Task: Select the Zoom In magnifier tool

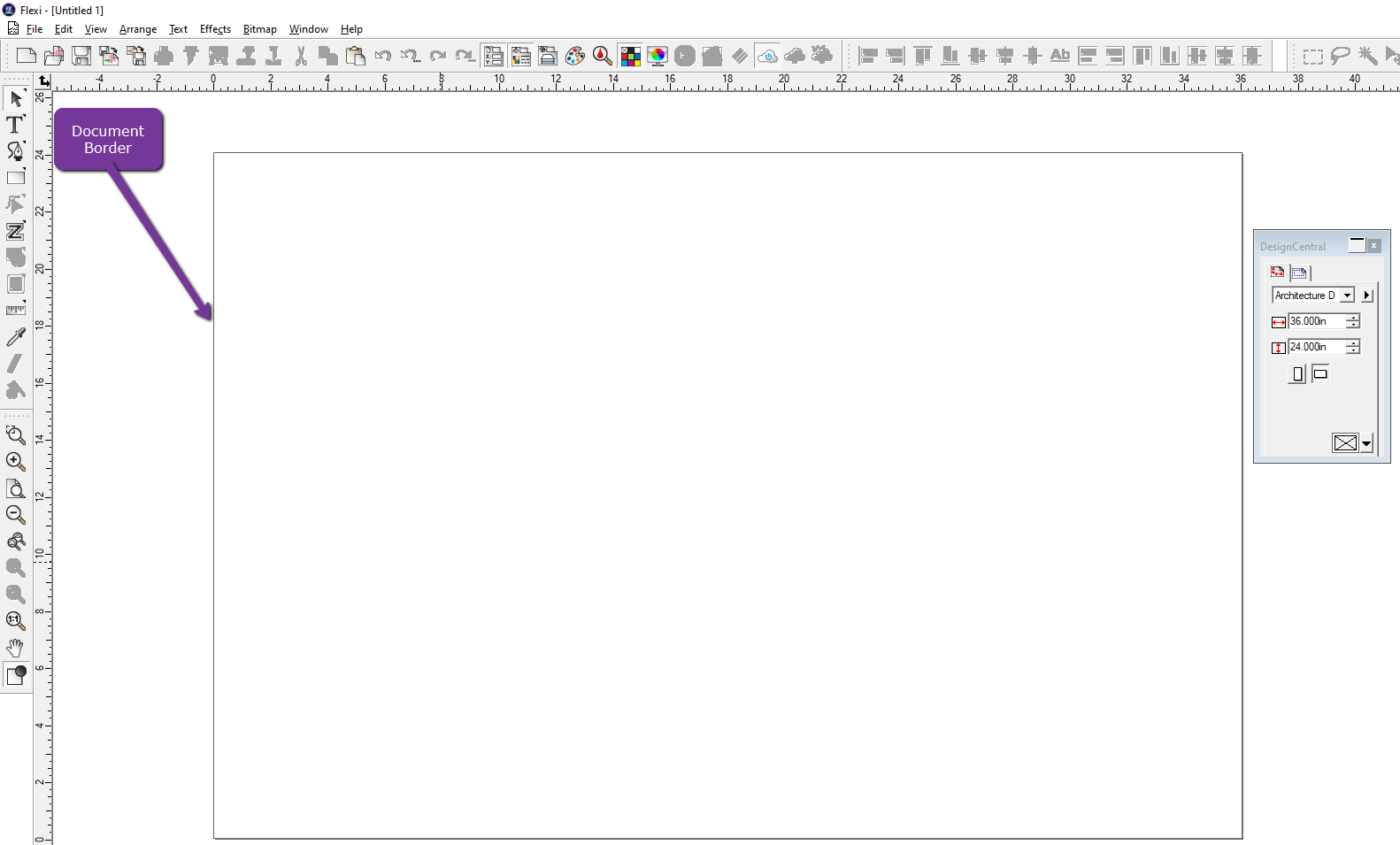Action: [15, 461]
